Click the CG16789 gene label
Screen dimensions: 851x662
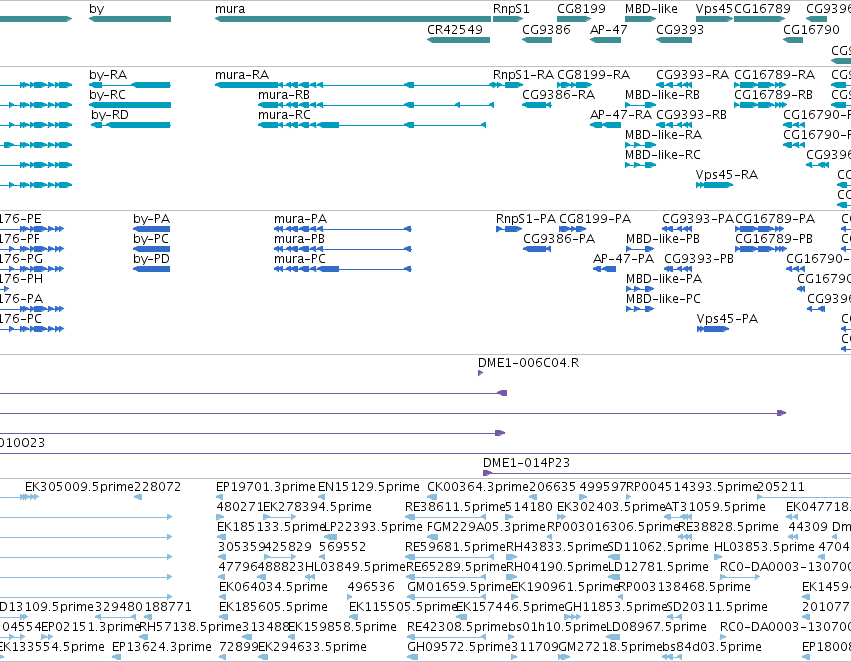(x=762, y=9)
